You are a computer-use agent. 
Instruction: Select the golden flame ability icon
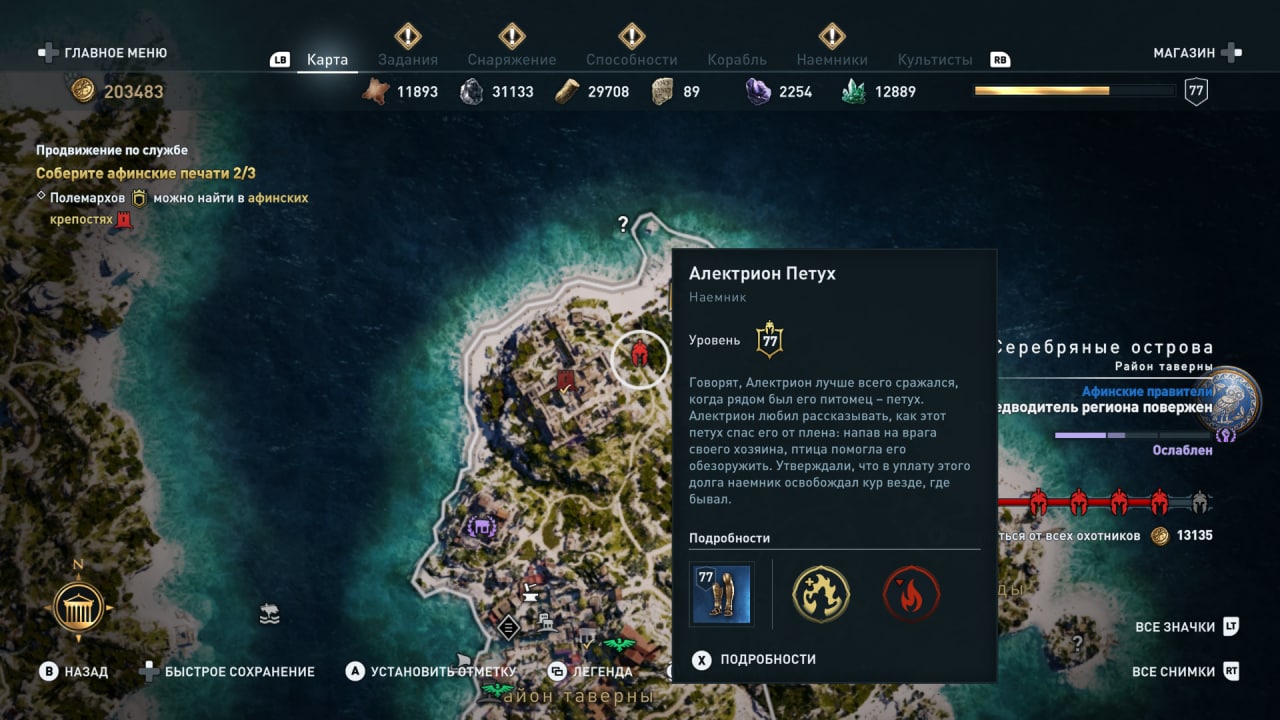821,594
